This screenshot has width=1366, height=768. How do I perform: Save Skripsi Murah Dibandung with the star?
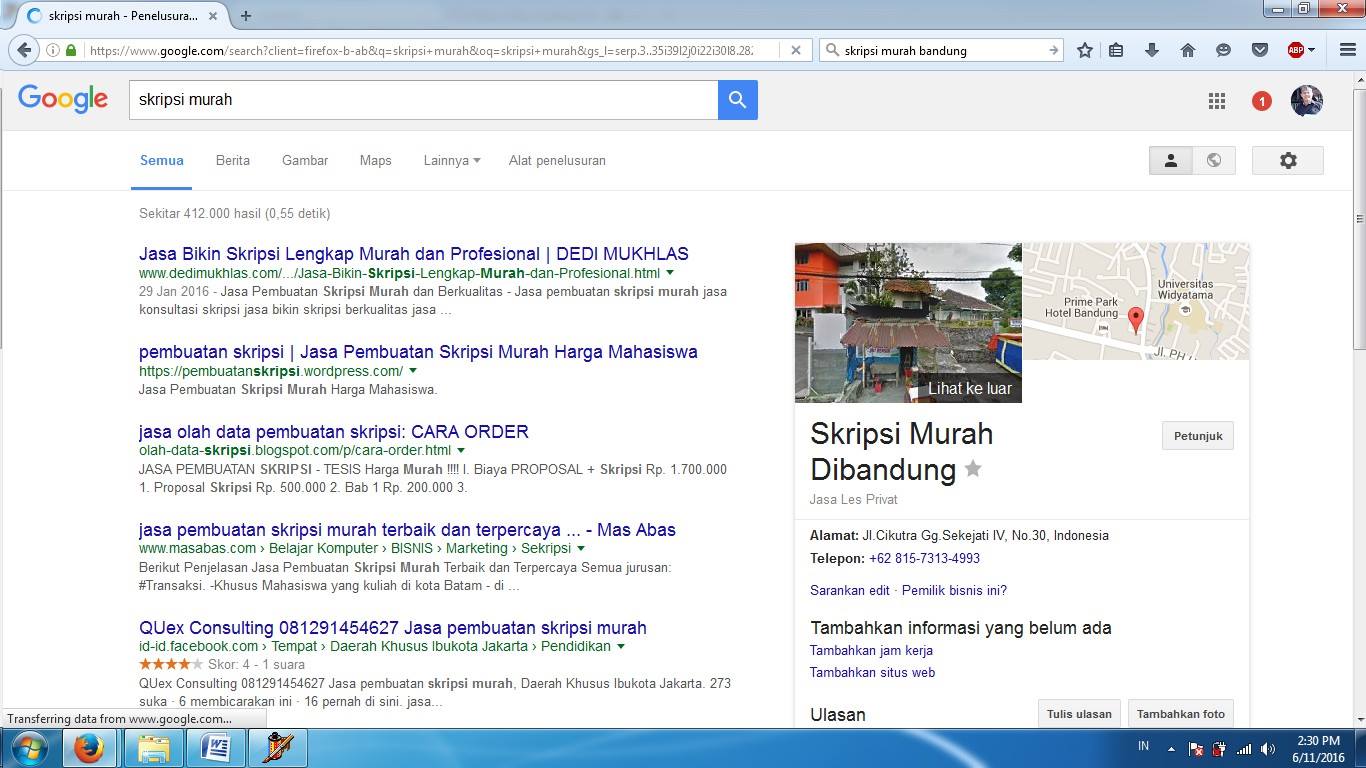973,469
